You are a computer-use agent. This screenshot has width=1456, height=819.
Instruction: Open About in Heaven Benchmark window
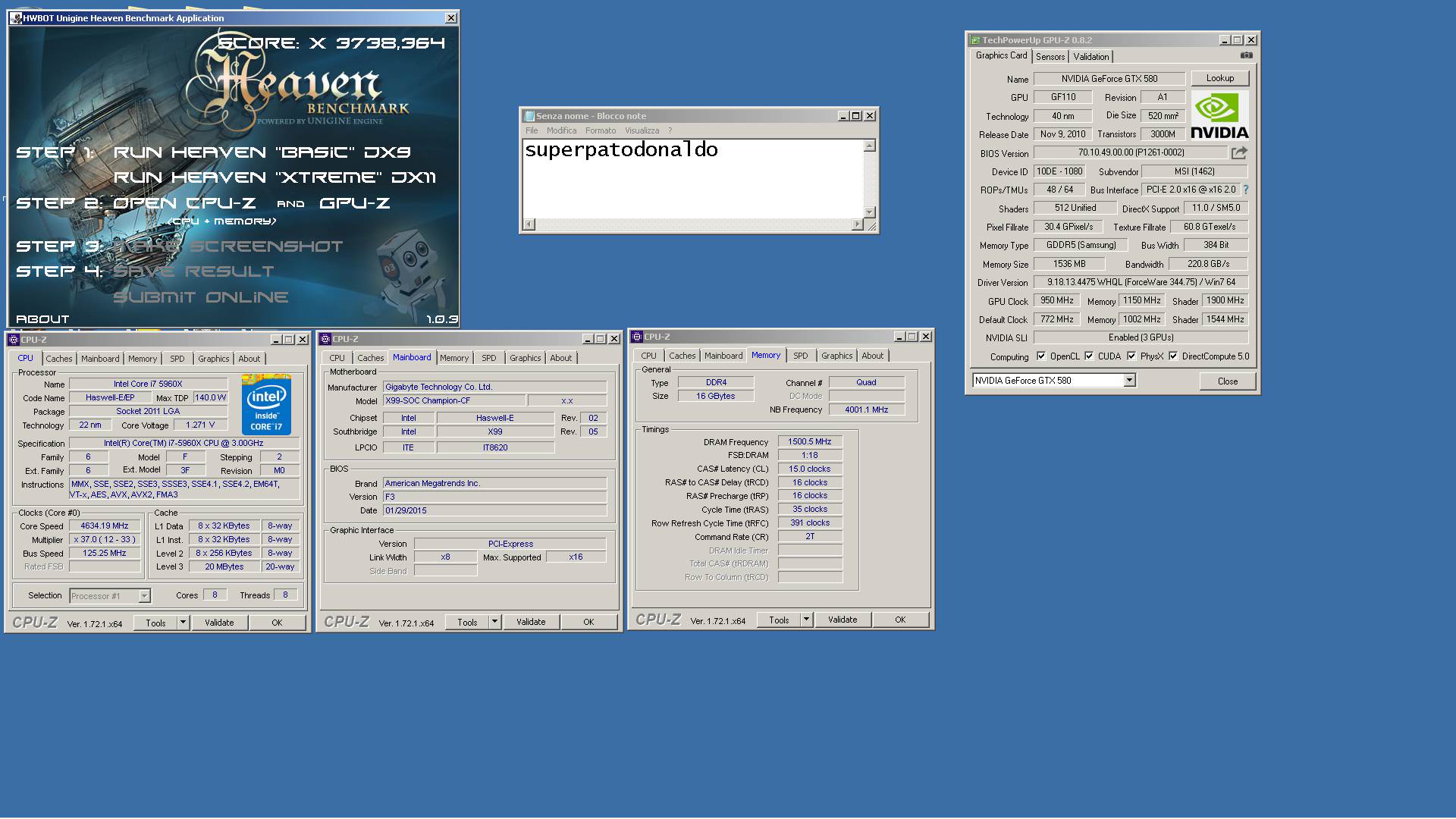click(x=42, y=319)
